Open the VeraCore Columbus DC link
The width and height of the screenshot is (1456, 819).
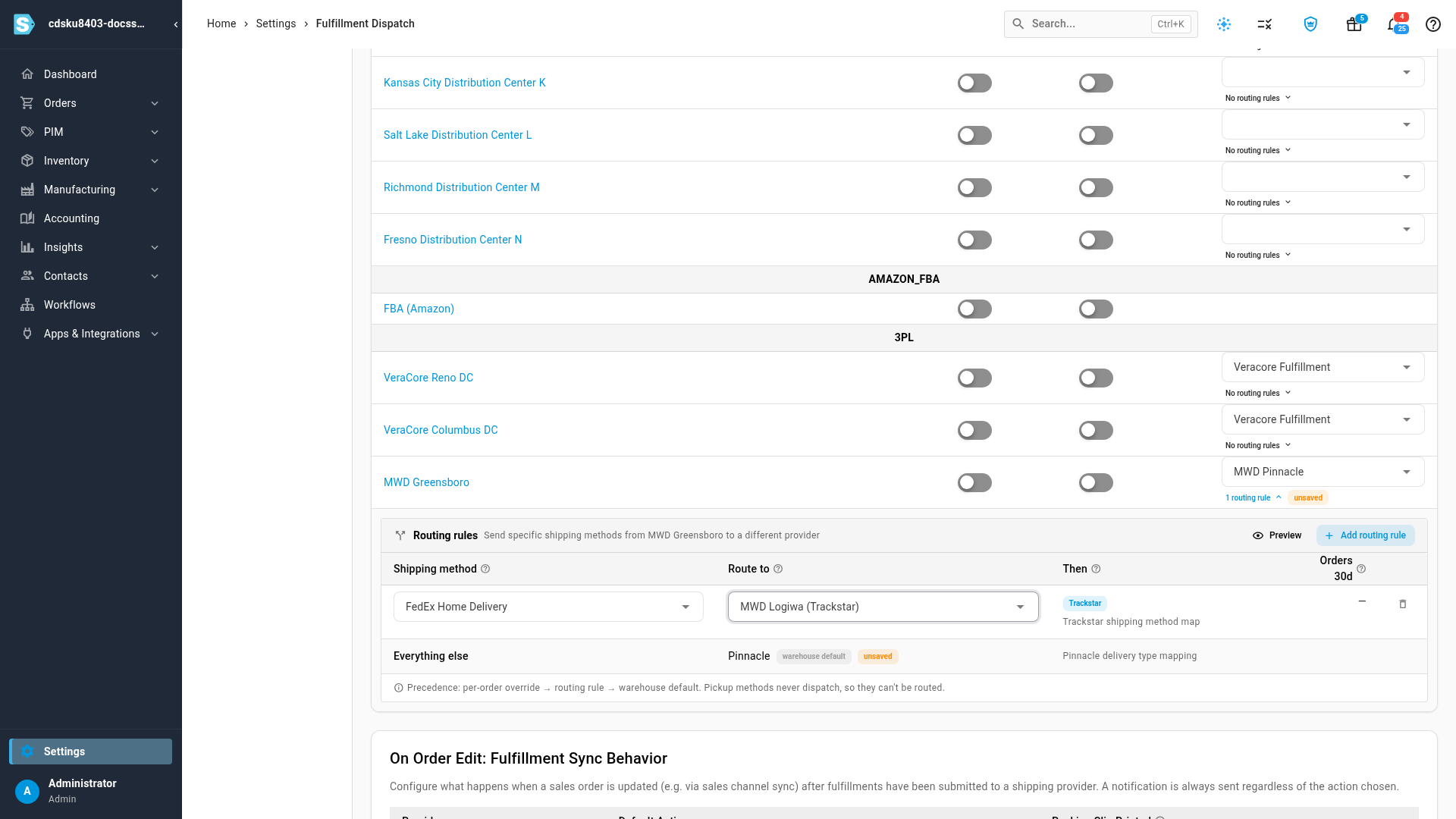pyautogui.click(x=441, y=430)
